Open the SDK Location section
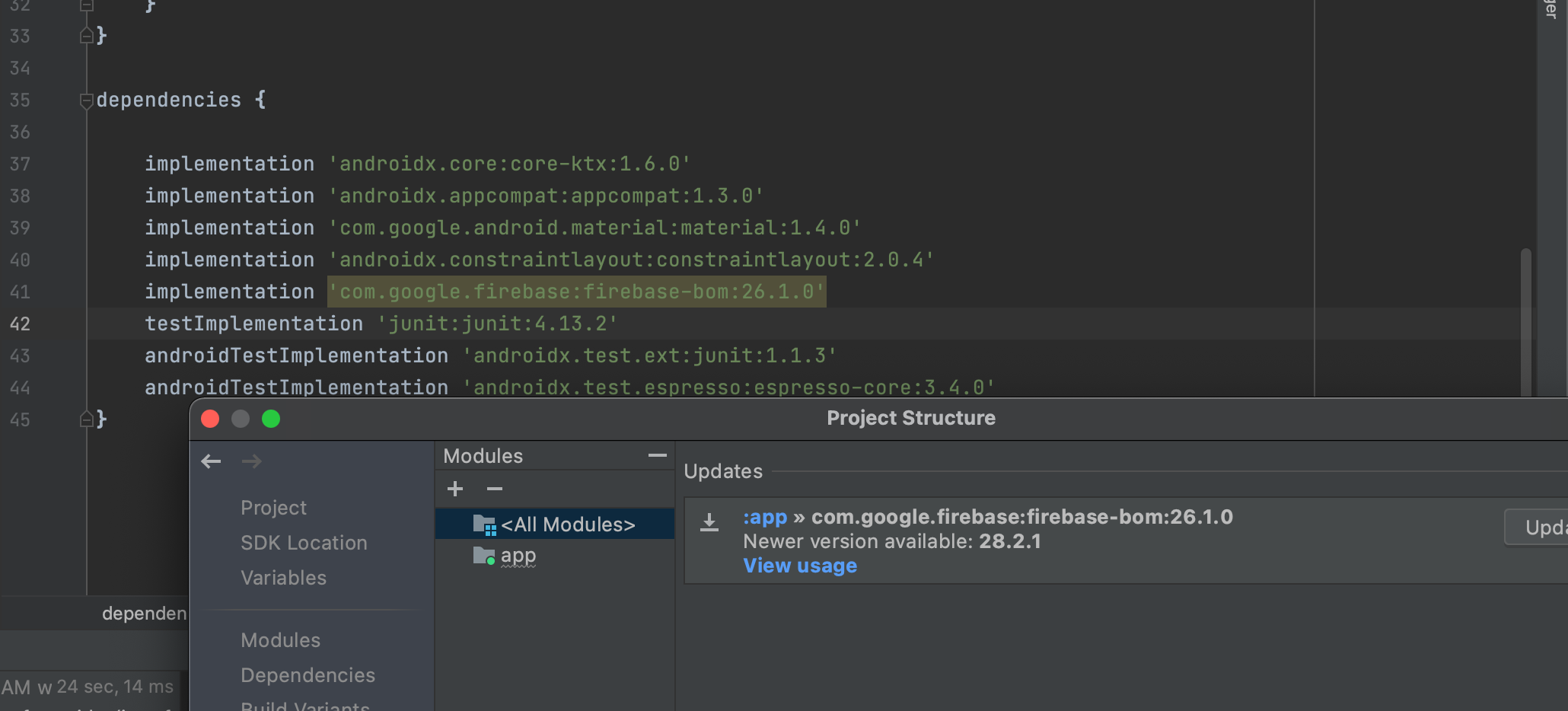1568x711 pixels. pyautogui.click(x=304, y=543)
